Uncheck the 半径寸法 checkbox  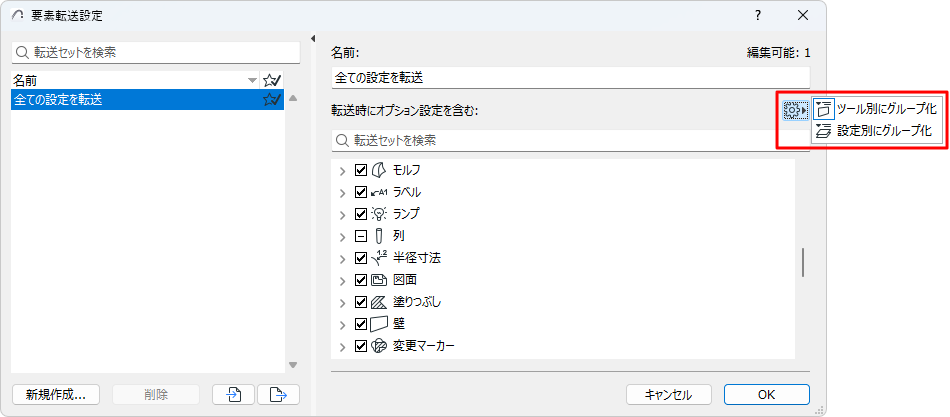click(x=360, y=258)
